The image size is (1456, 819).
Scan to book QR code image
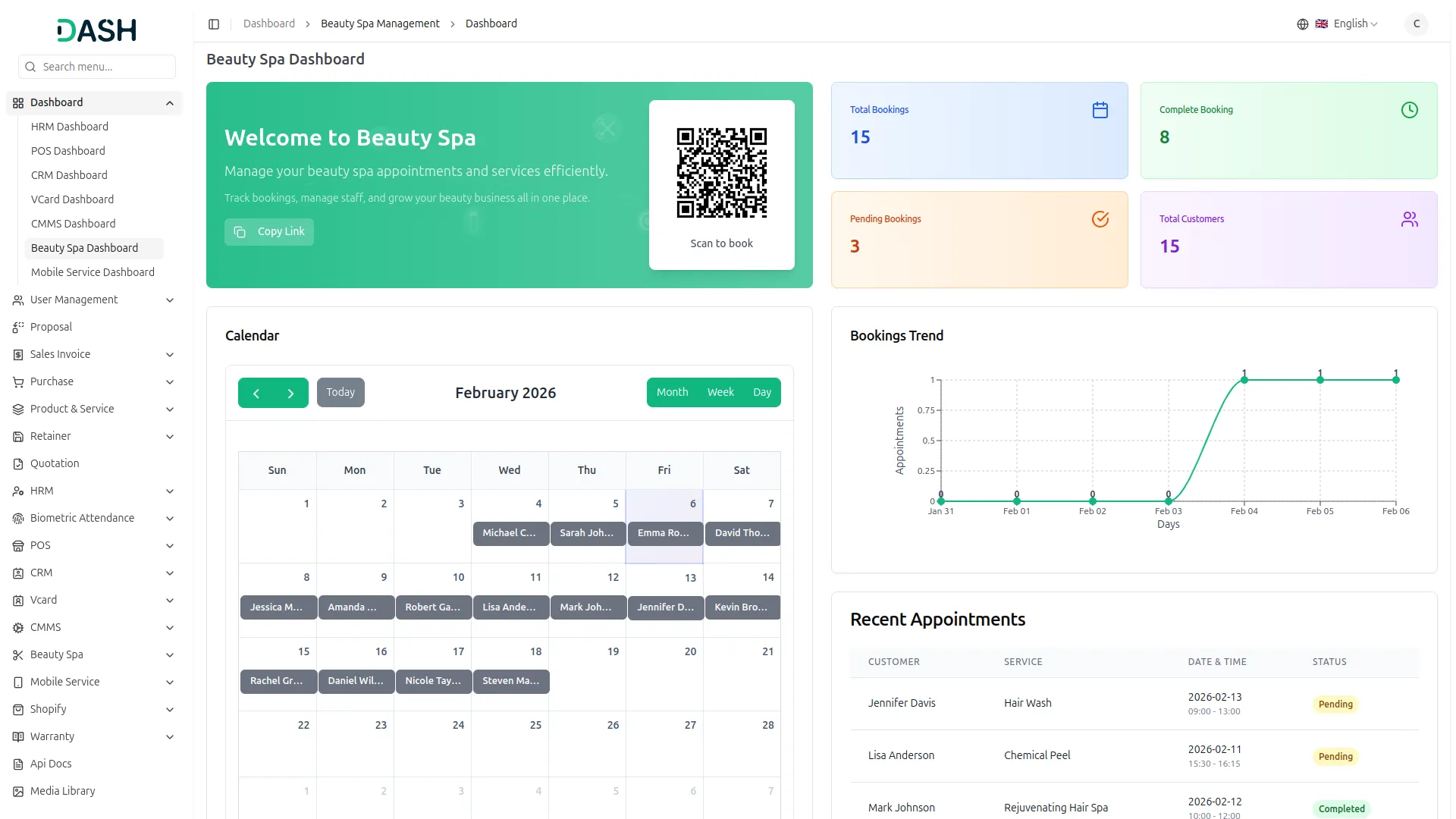tap(721, 173)
